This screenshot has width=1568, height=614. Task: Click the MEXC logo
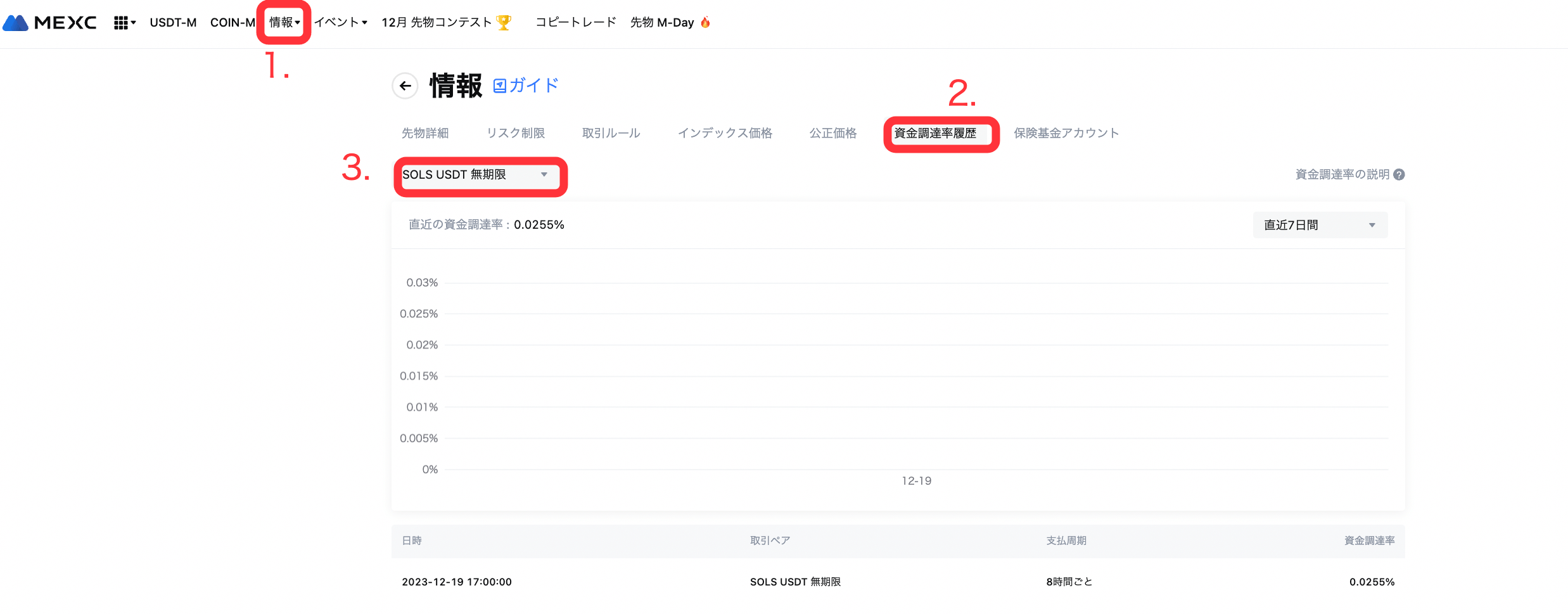click(50, 23)
